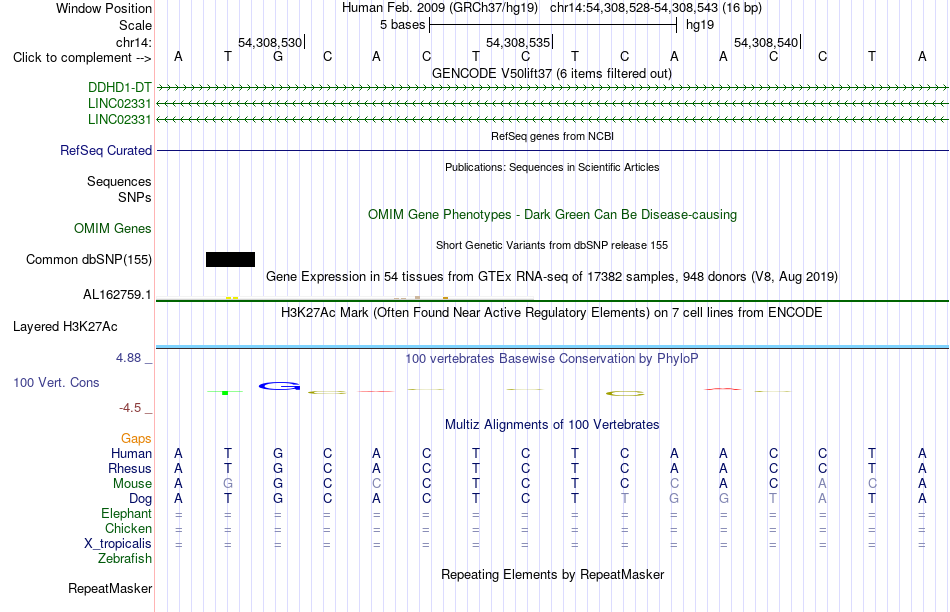Click the Sequences track label
This screenshot has width=950, height=612.
point(119,181)
